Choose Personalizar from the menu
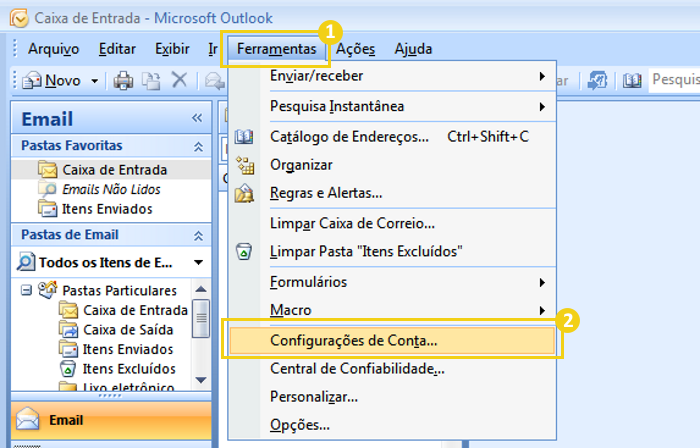Image resolution: width=700 pixels, height=448 pixels. pyautogui.click(x=392, y=397)
